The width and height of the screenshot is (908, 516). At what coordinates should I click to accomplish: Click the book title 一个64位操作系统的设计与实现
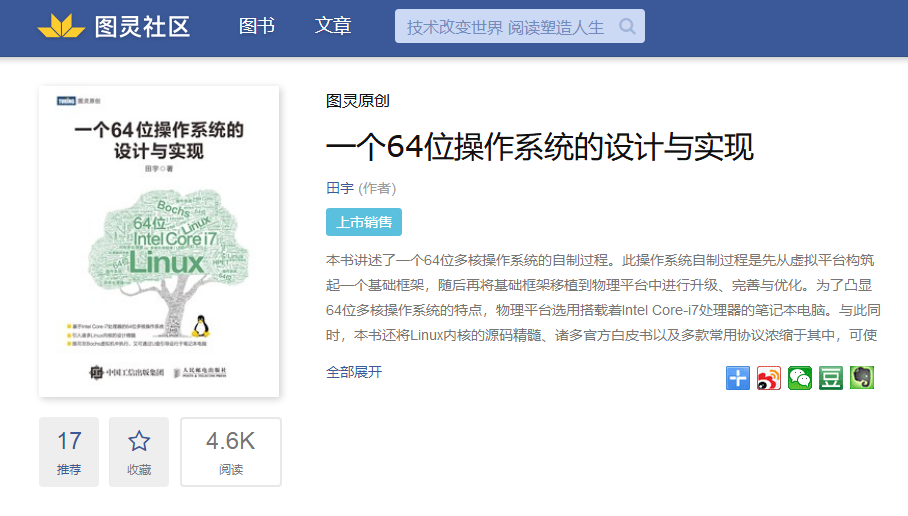click(x=540, y=147)
